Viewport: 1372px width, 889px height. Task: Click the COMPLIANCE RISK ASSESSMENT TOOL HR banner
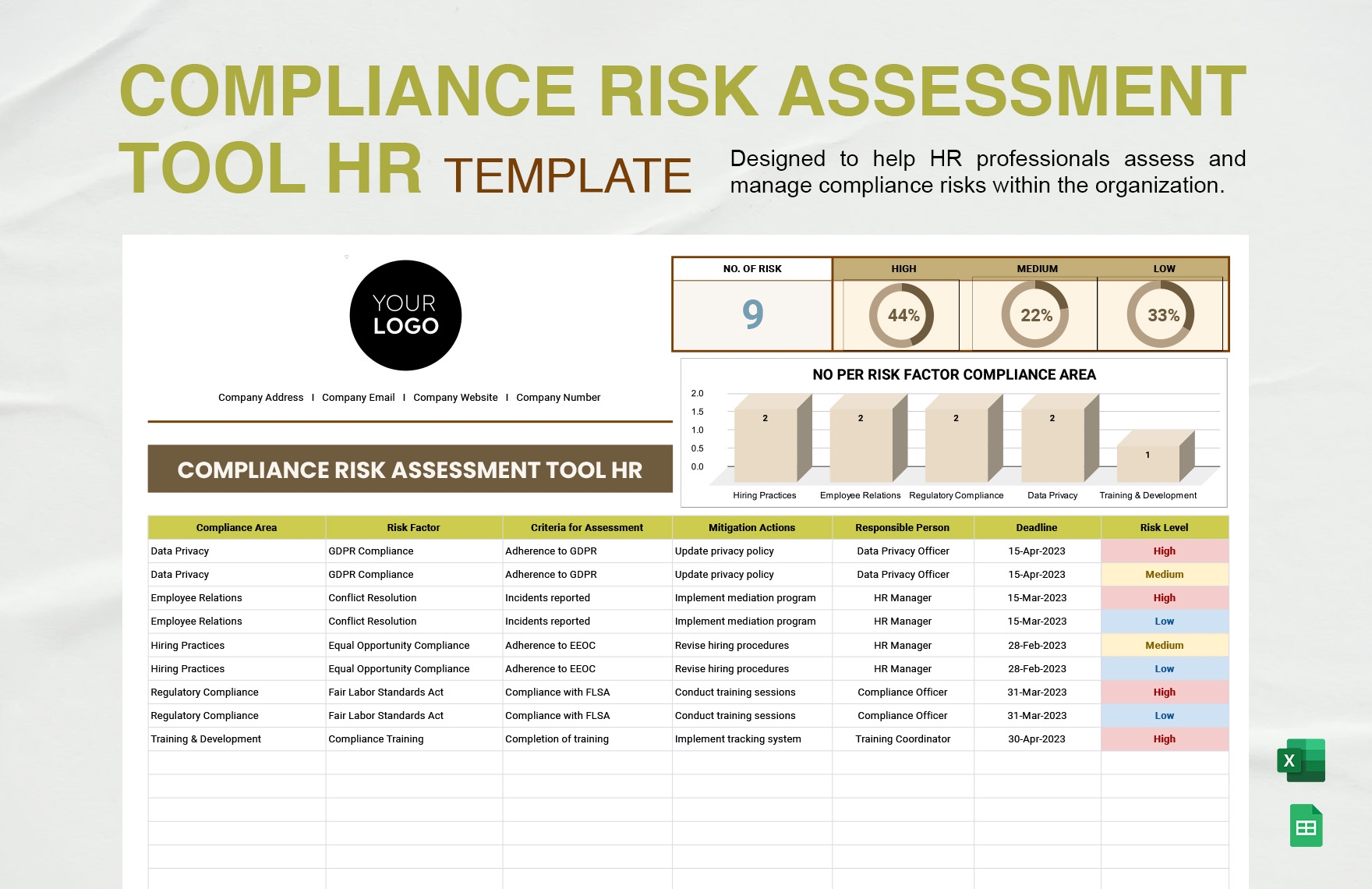[x=410, y=469]
